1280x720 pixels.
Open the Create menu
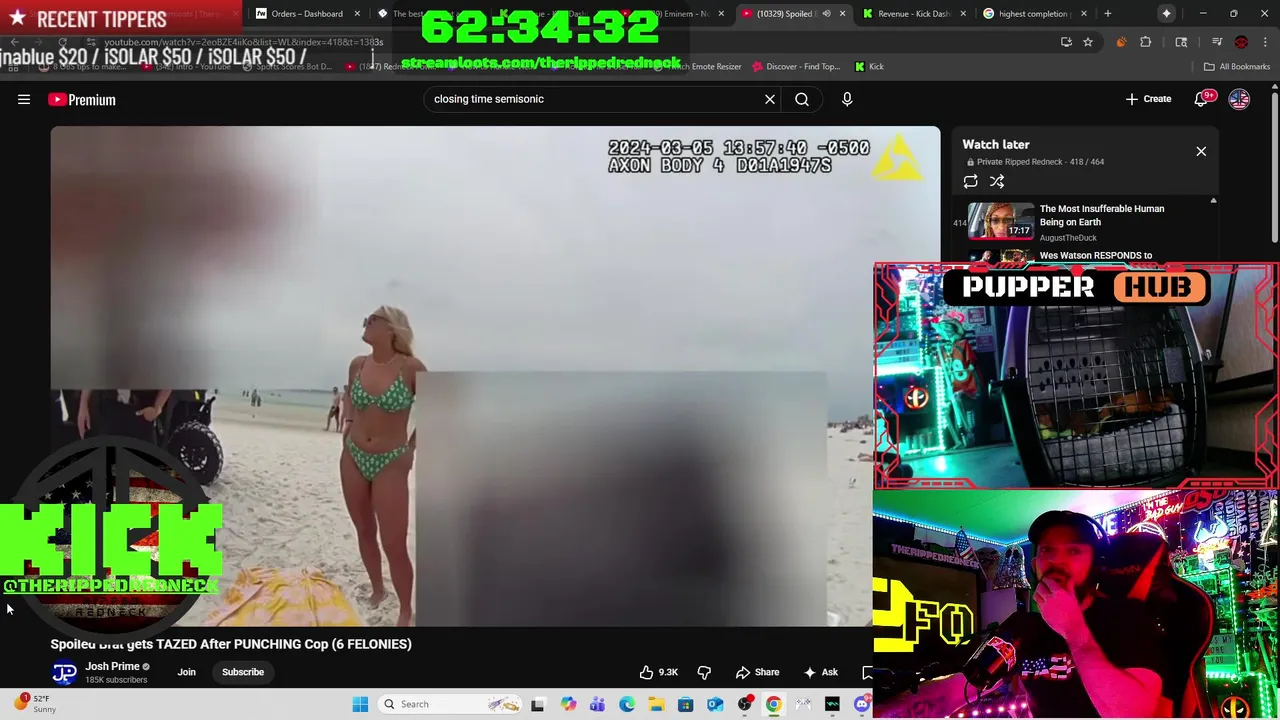point(1148,99)
